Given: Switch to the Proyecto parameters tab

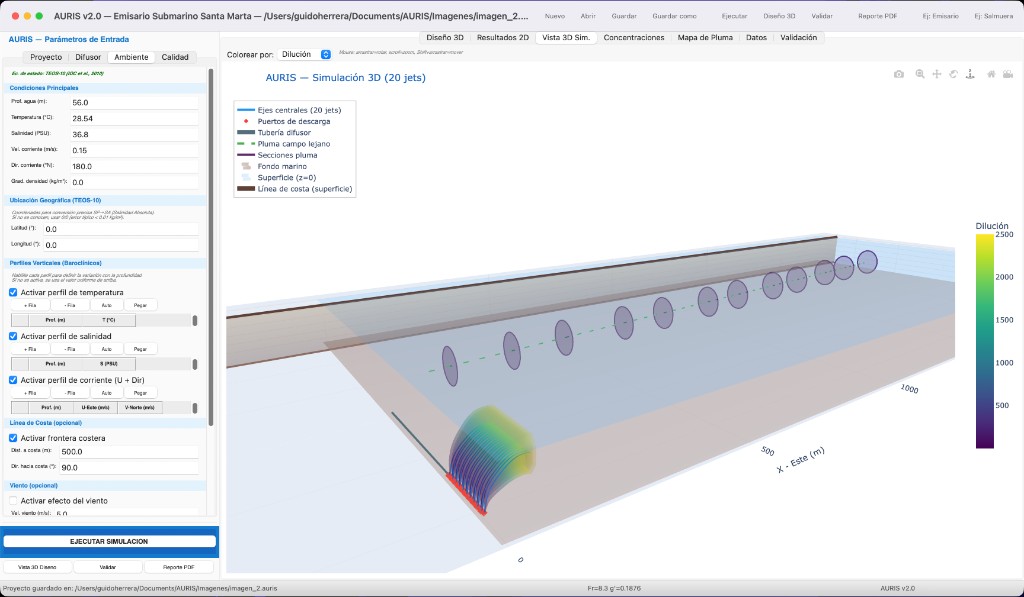Looking at the screenshot, I should [x=46, y=57].
